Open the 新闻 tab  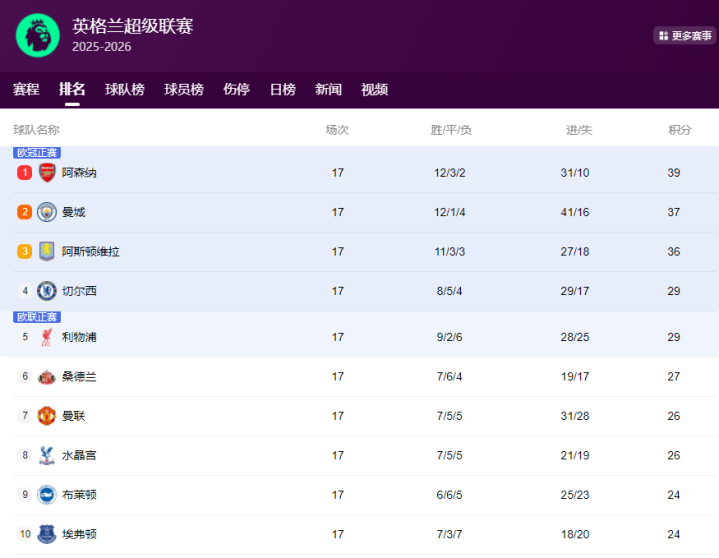[x=328, y=89]
